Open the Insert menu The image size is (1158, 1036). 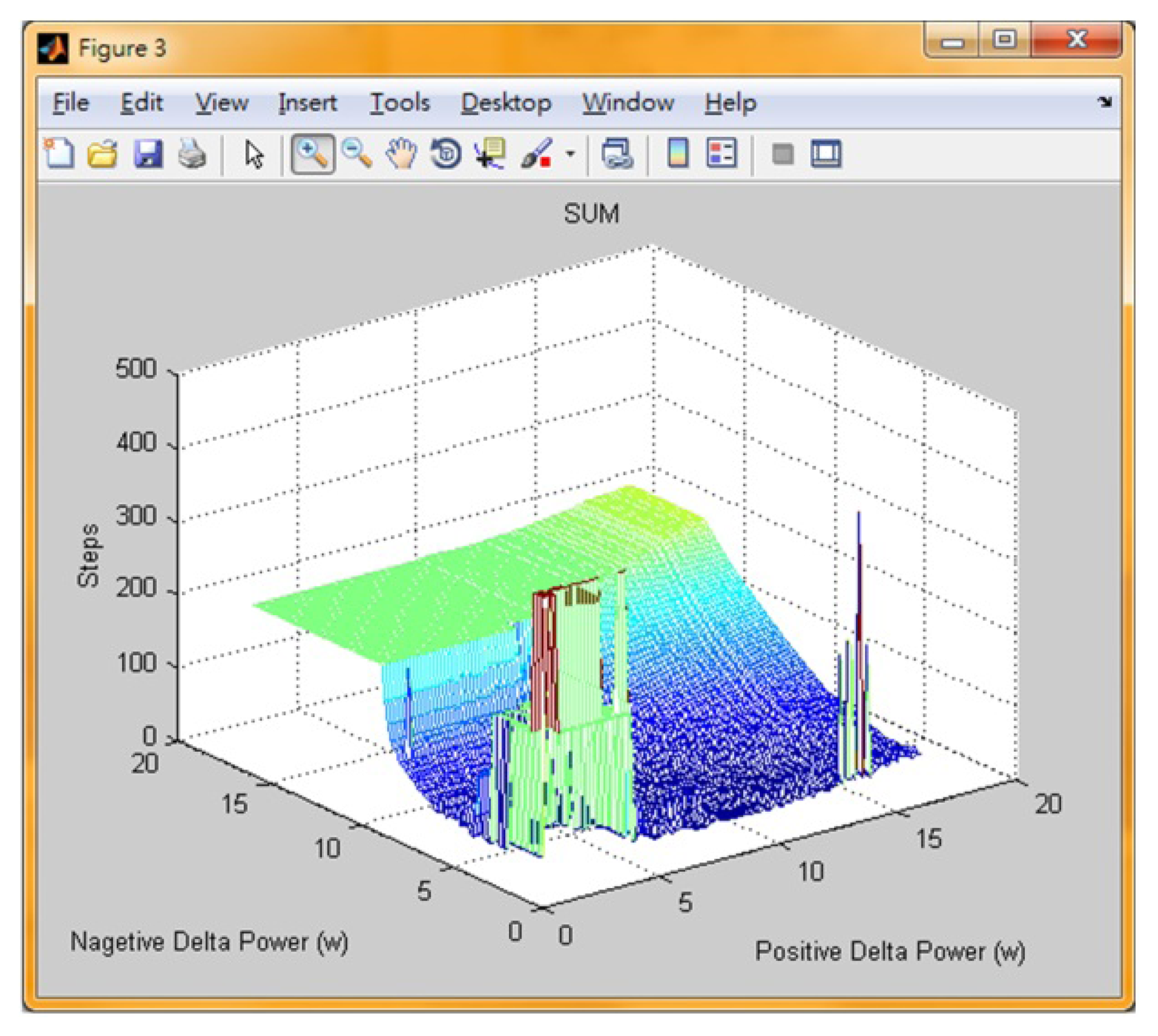pyautogui.click(x=307, y=102)
